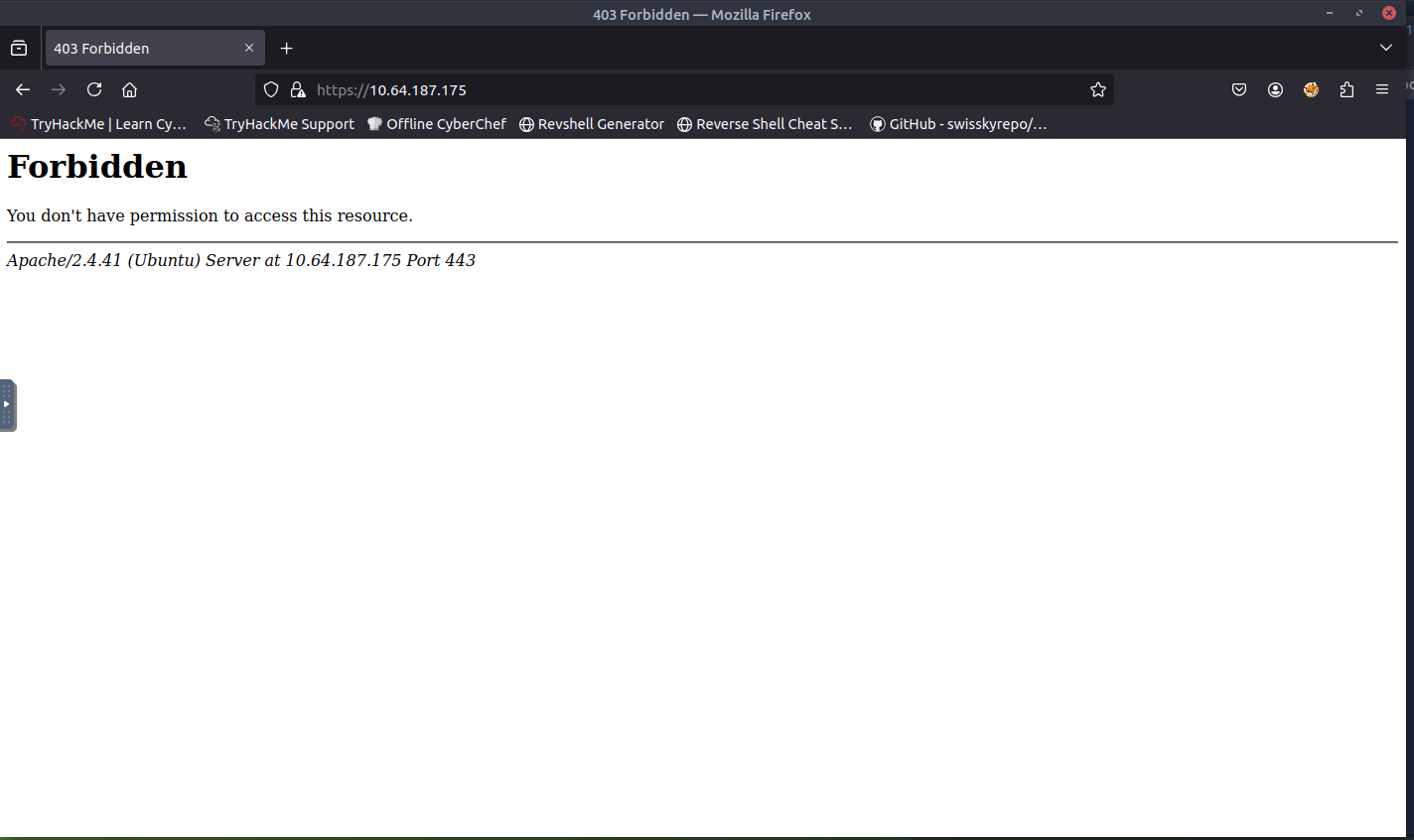Open the Save to Pocket icon

coord(1239,89)
